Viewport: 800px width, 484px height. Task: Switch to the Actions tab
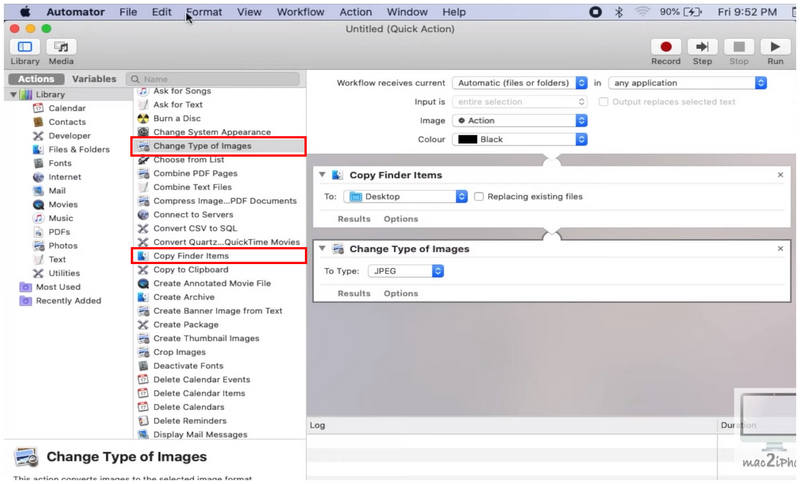point(36,79)
